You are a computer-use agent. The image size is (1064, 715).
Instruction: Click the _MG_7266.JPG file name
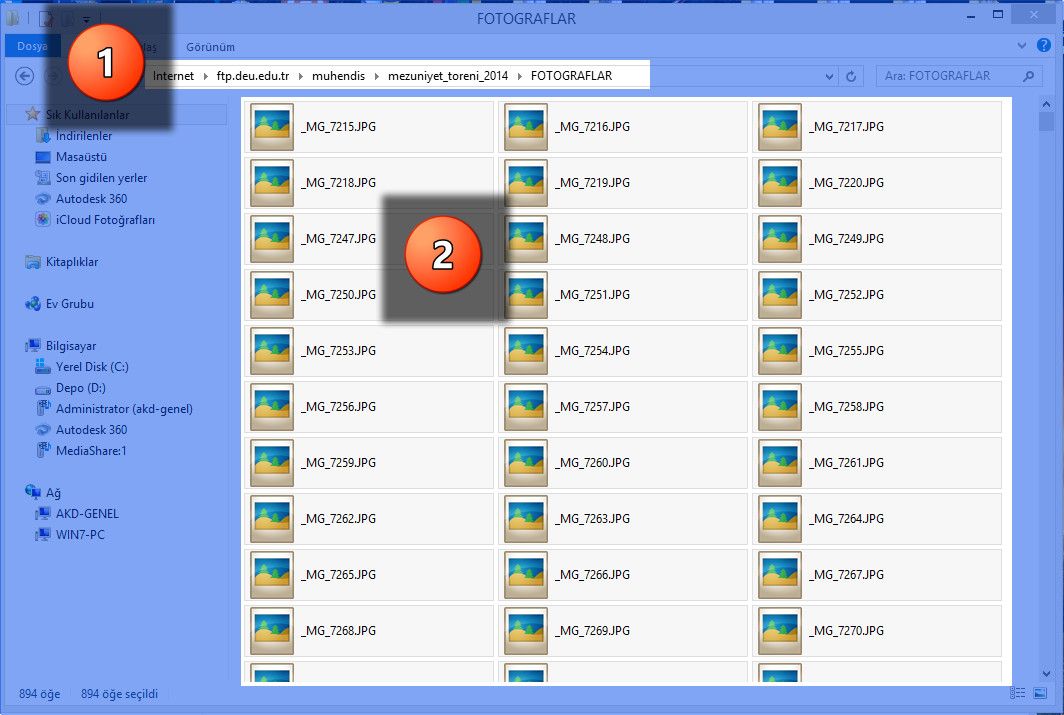click(592, 575)
